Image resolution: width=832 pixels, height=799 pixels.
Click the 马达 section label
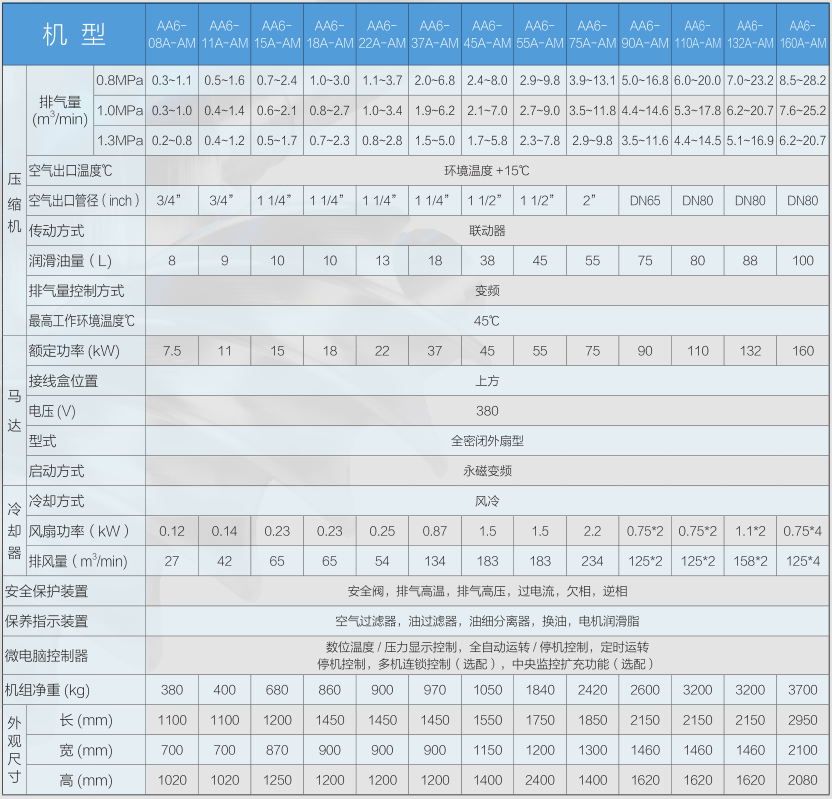coord(14,410)
